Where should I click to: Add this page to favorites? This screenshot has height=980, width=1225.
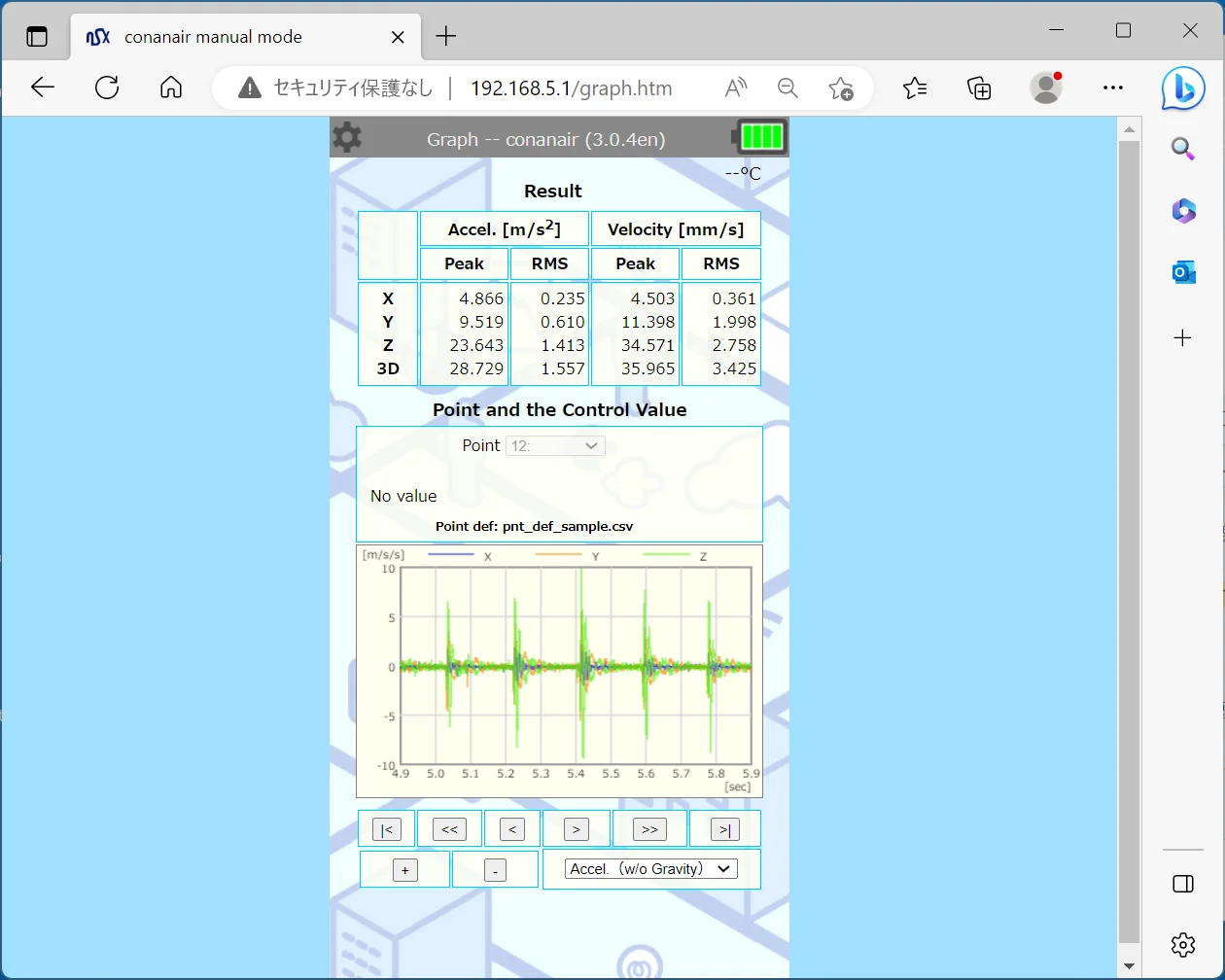pyautogui.click(x=841, y=88)
